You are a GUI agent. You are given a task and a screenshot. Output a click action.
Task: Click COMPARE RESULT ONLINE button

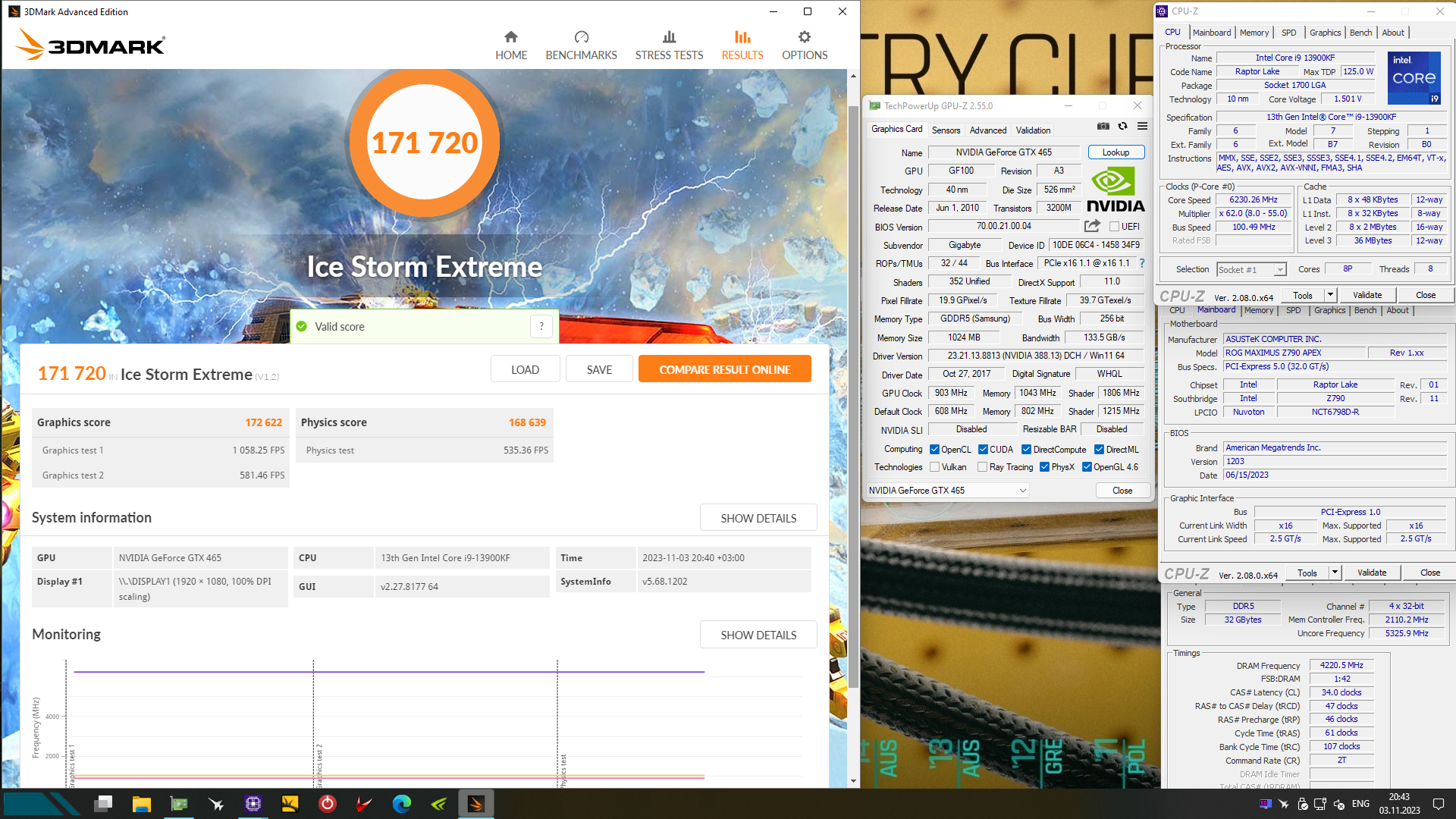click(724, 369)
